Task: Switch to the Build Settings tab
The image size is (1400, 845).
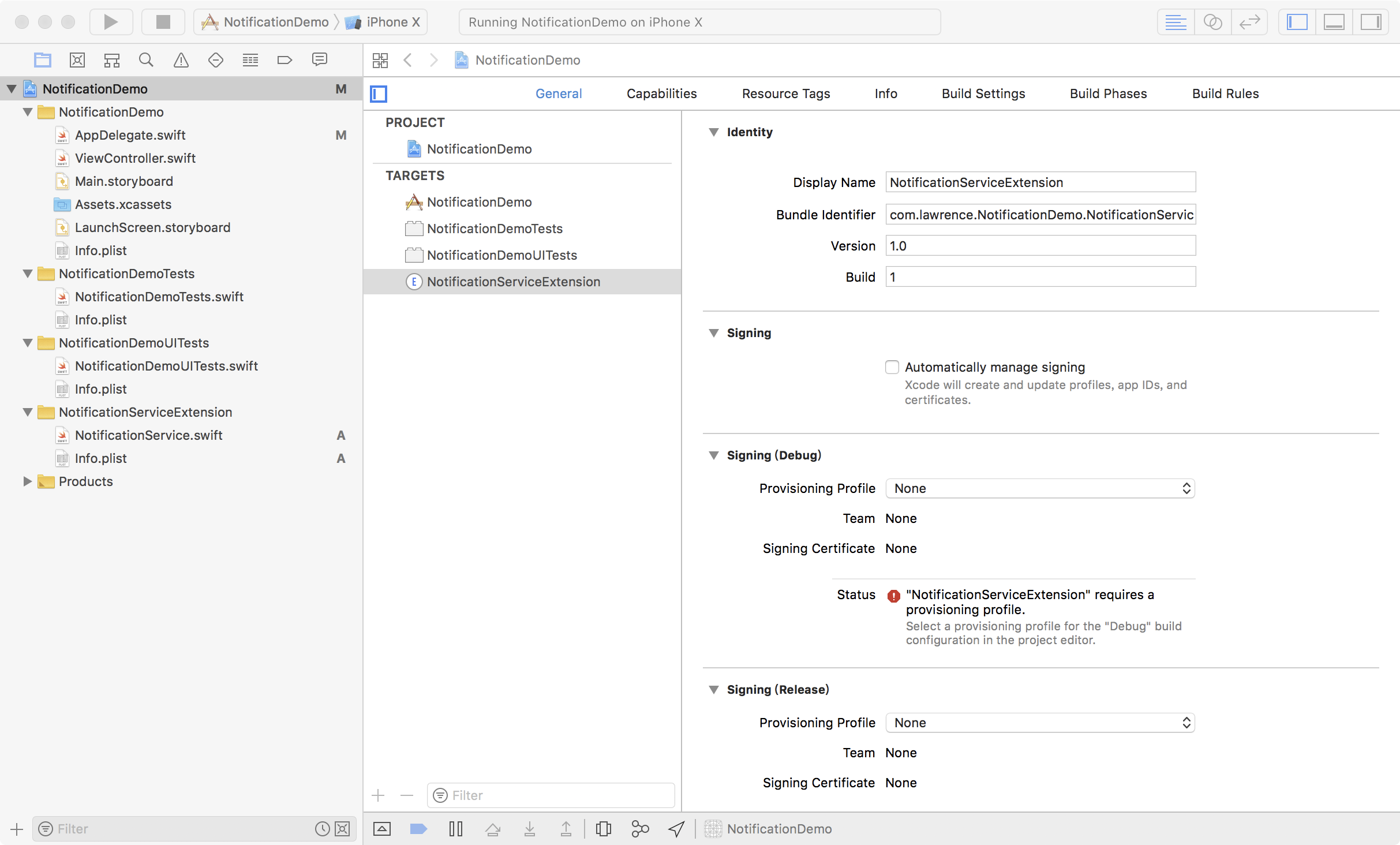Action: (x=983, y=94)
